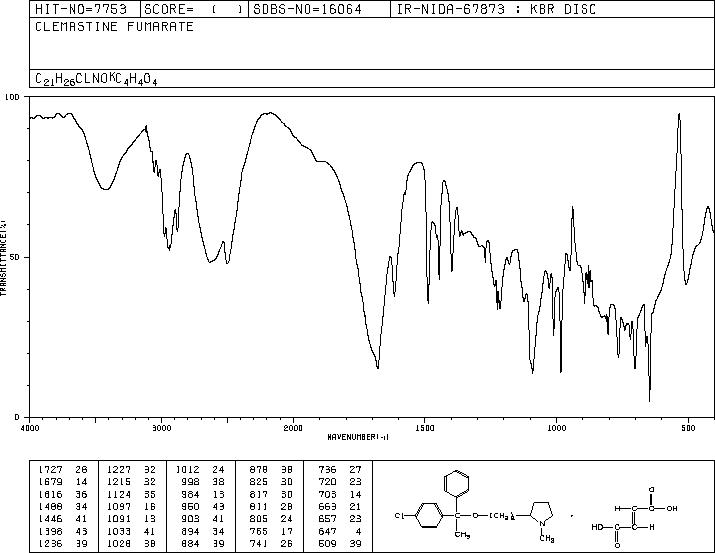Image resolution: width=715 pixels, height=553 pixels.
Task: Select the 1215 peak entry
Action: 131,481
